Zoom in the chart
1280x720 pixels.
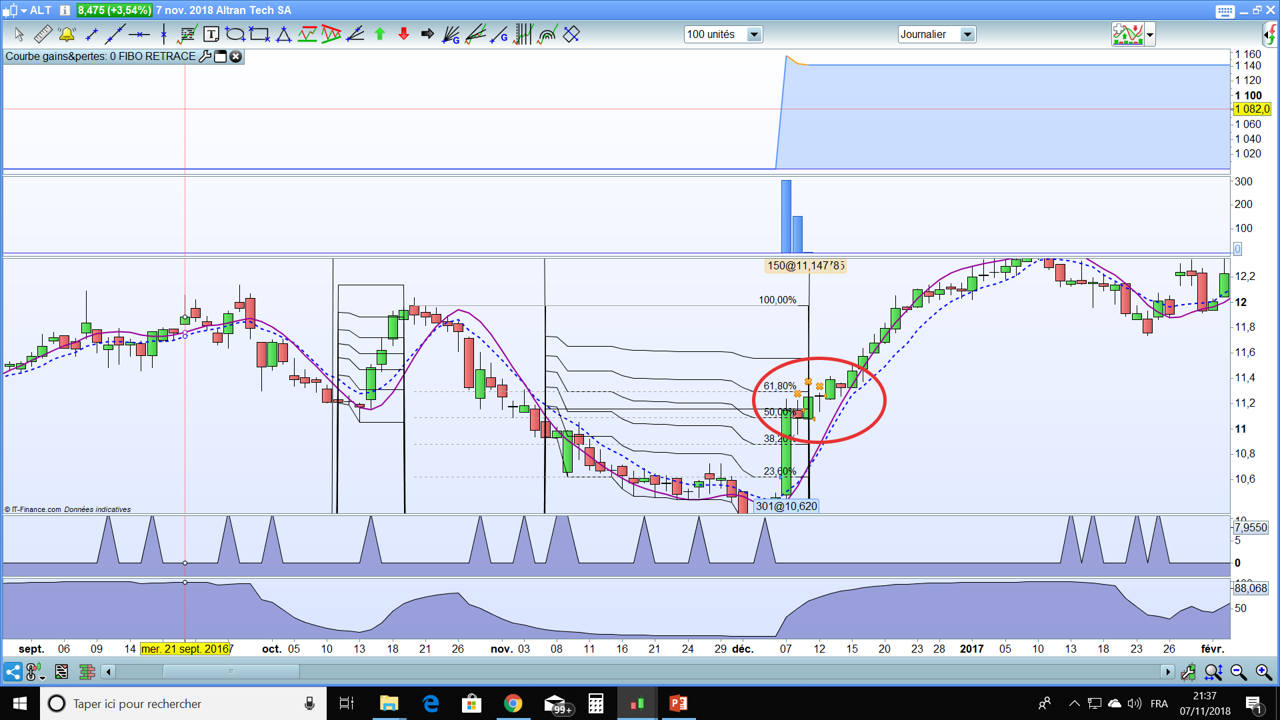click(1264, 672)
